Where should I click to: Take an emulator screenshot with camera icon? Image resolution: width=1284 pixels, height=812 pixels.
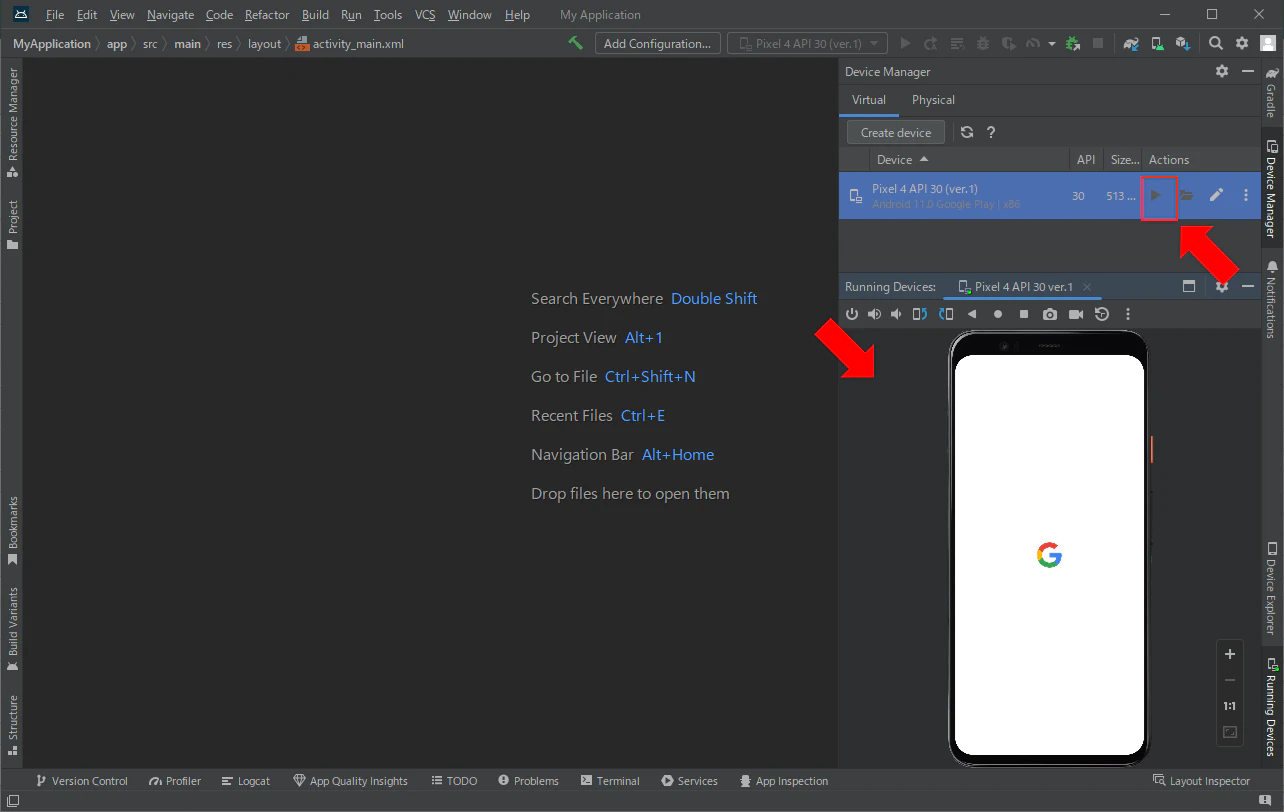pyautogui.click(x=1050, y=314)
